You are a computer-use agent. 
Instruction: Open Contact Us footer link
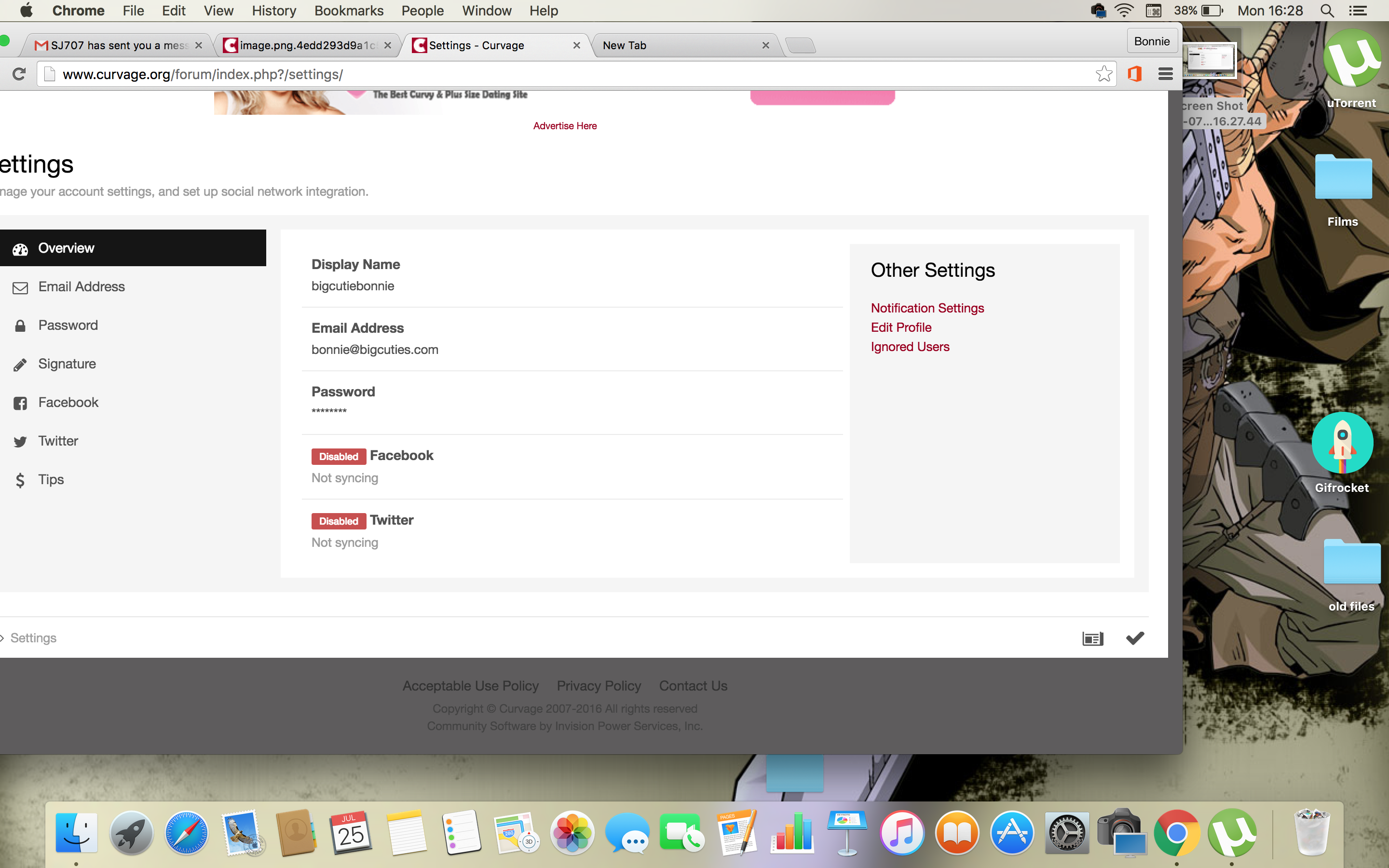[x=693, y=685]
